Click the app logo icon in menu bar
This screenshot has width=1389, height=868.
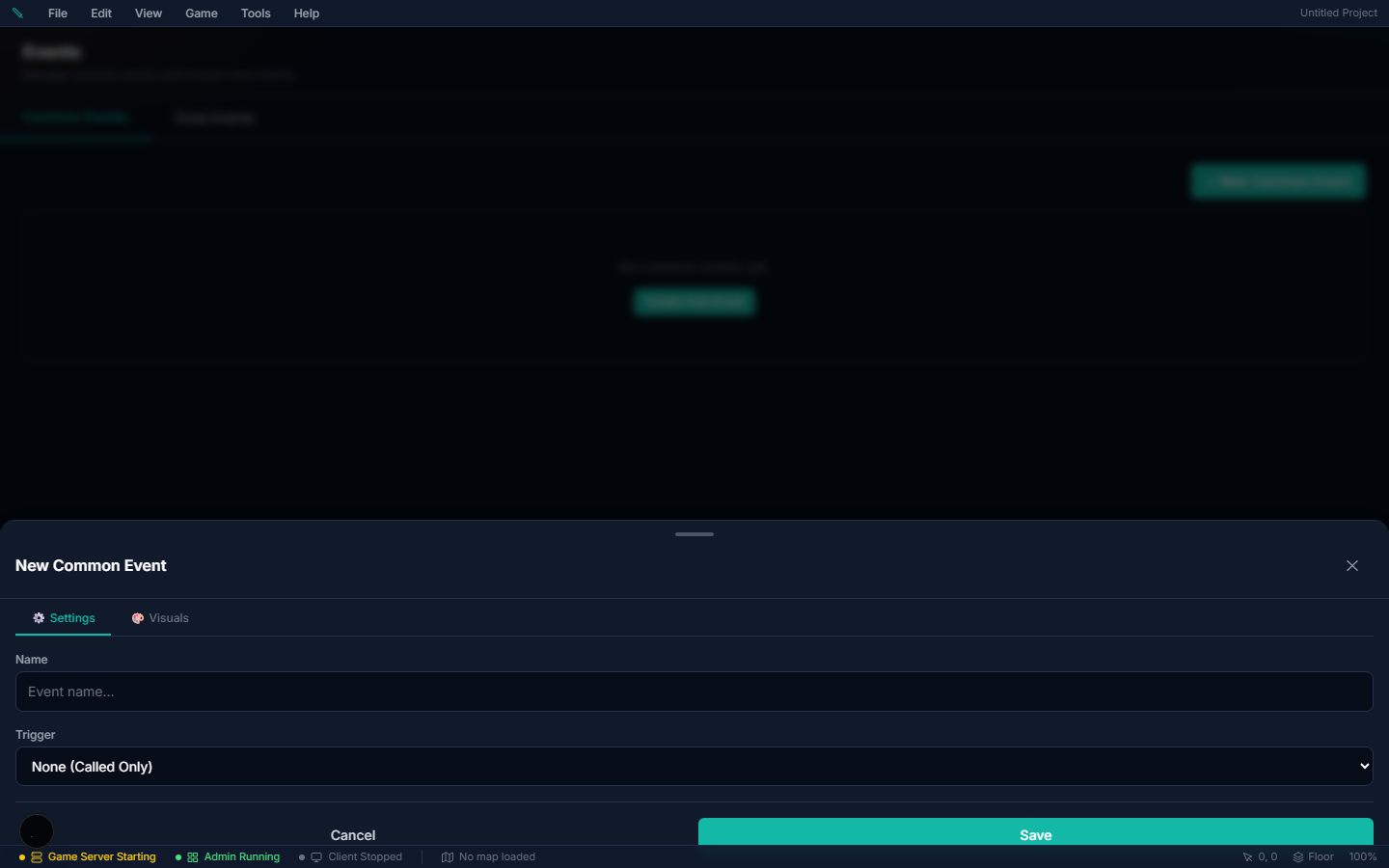click(17, 13)
